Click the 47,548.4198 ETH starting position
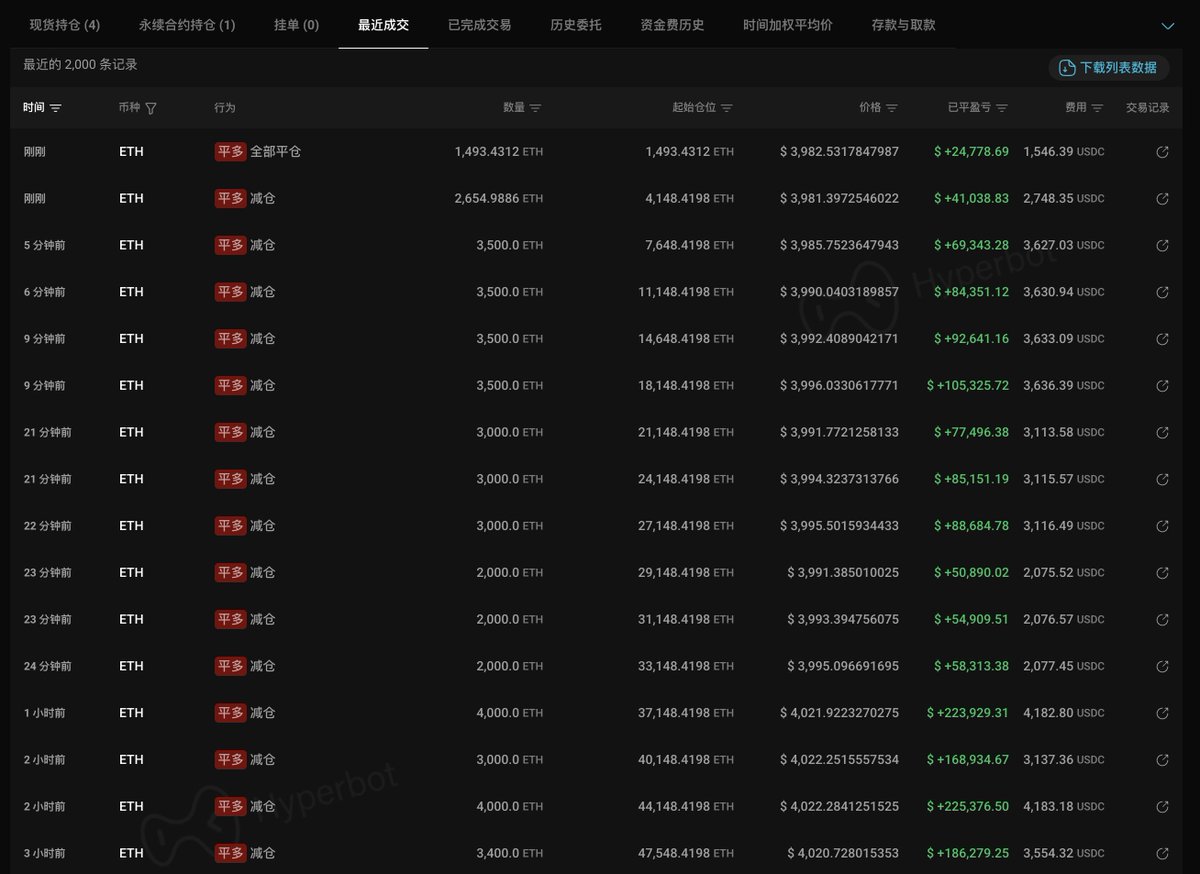The height and width of the screenshot is (874, 1200). (x=686, y=853)
